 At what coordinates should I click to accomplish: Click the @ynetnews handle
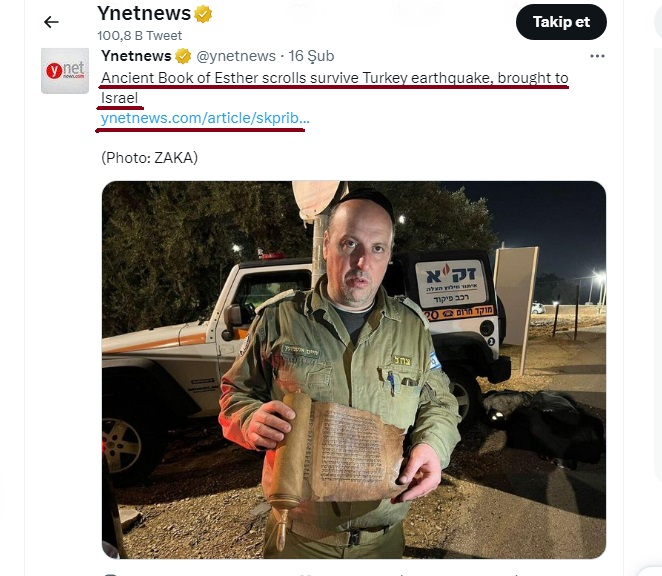coord(236,56)
